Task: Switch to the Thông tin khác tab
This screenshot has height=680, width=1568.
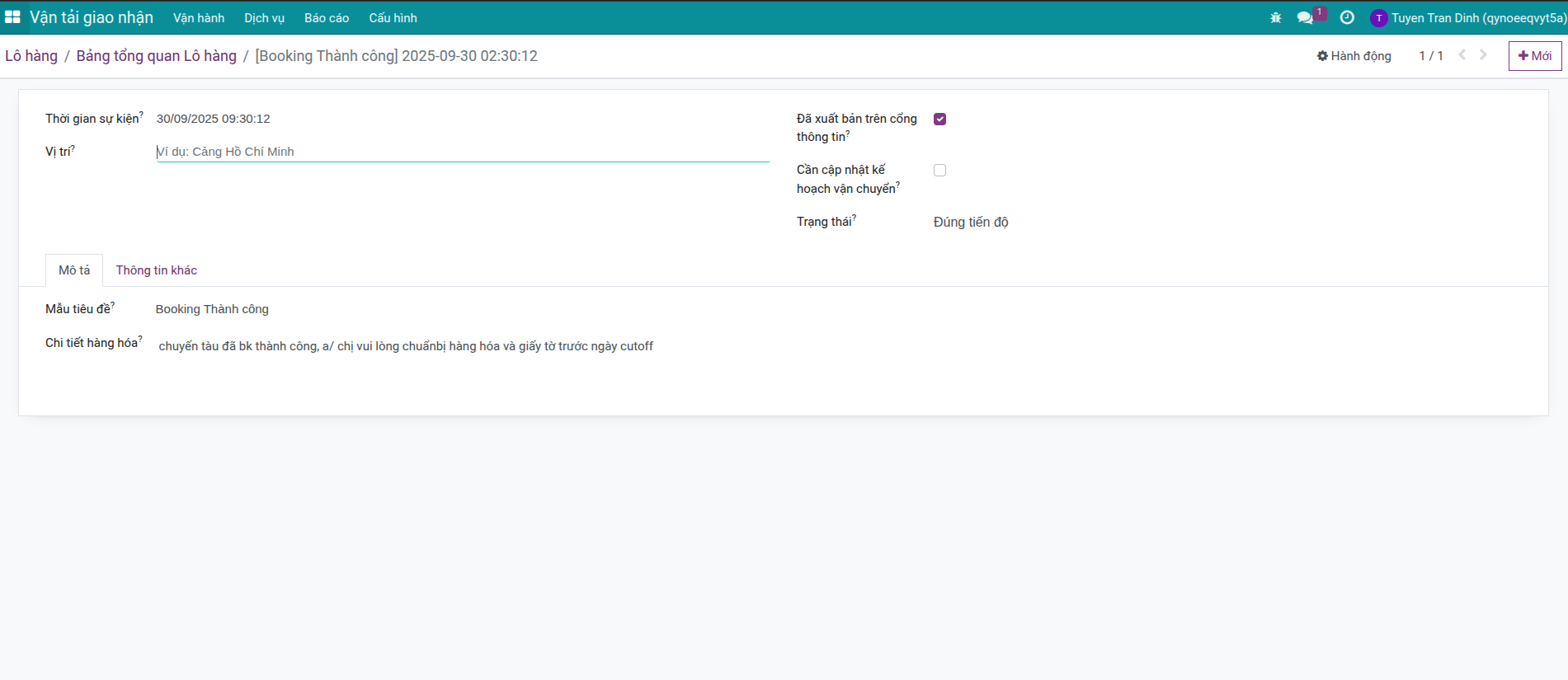Action: click(156, 270)
